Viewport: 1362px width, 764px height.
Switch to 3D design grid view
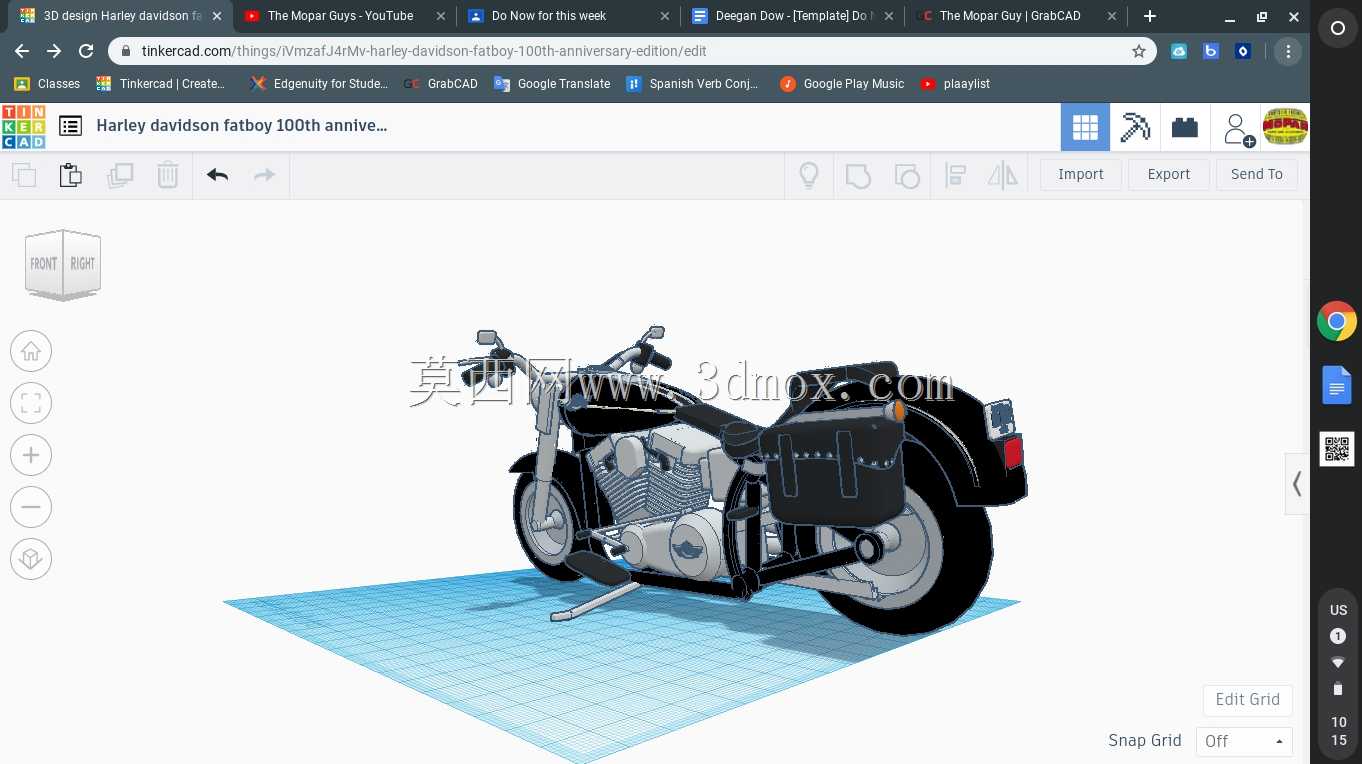[x=1085, y=127]
